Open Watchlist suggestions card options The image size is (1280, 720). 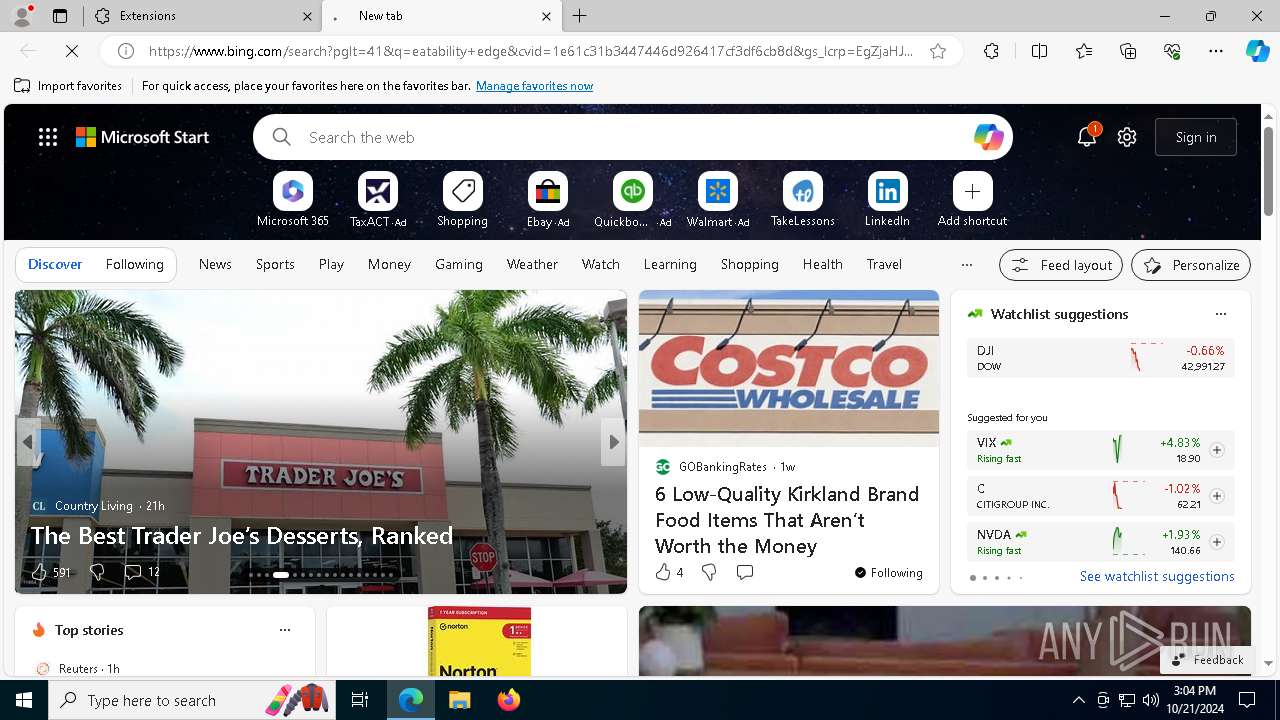tap(1220, 314)
